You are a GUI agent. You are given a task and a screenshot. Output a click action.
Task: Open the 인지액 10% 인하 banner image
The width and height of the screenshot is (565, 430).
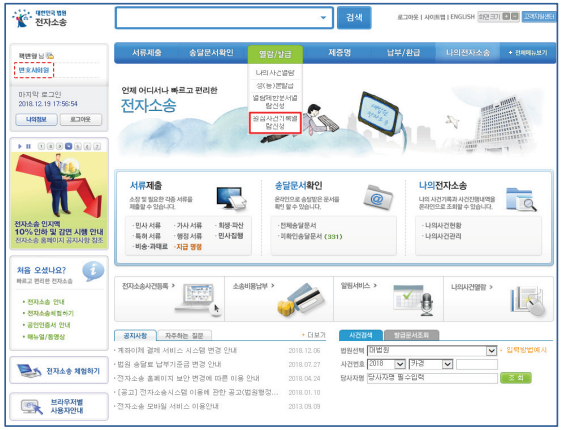59,200
